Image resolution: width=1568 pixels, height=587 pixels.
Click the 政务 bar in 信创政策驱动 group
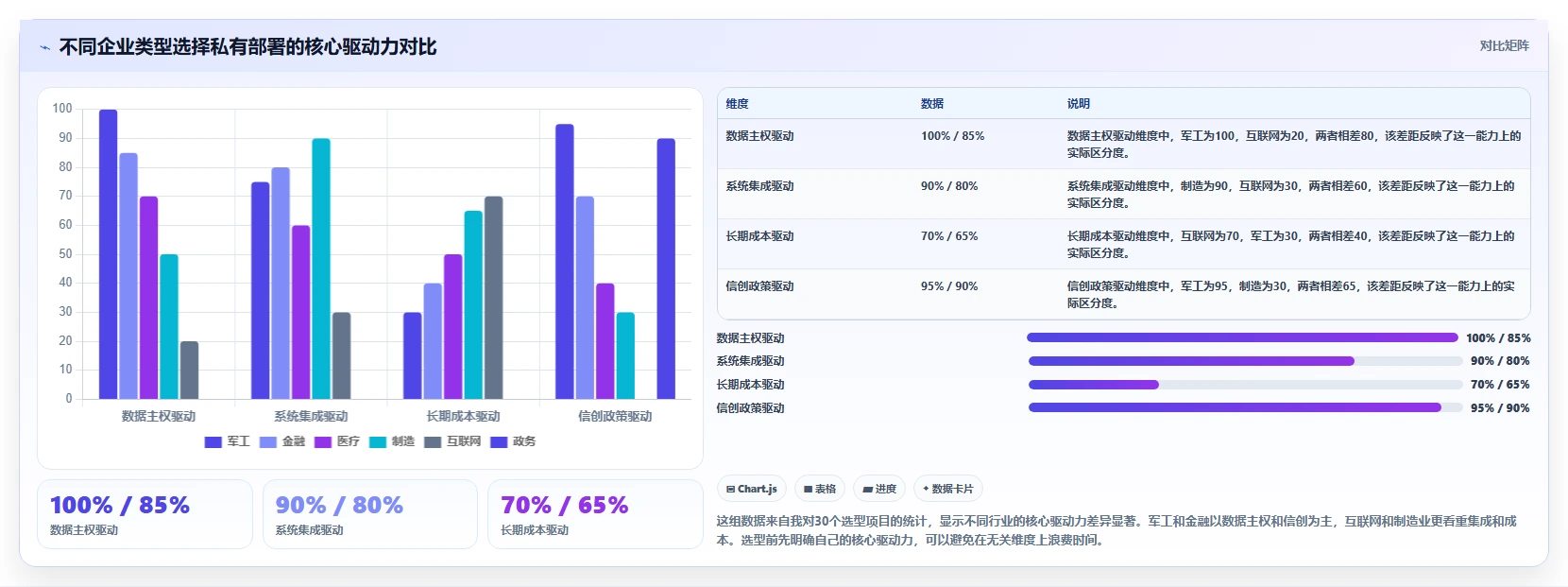(x=666, y=268)
